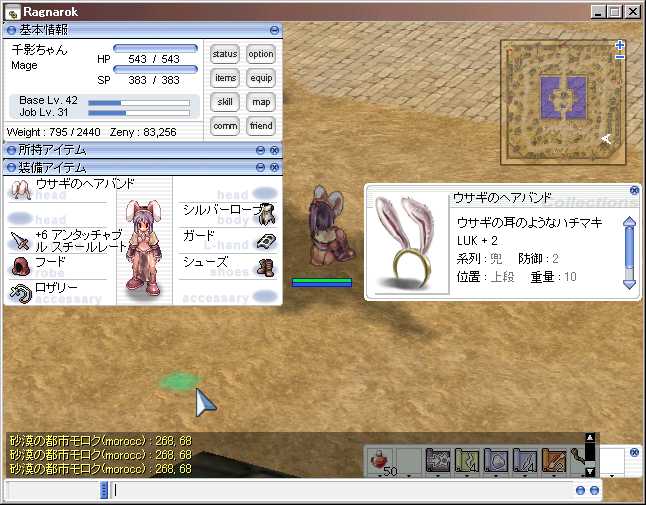
Task: Click the シルバーローブ equipment name
Action: pyautogui.click(x=222, y=210)
